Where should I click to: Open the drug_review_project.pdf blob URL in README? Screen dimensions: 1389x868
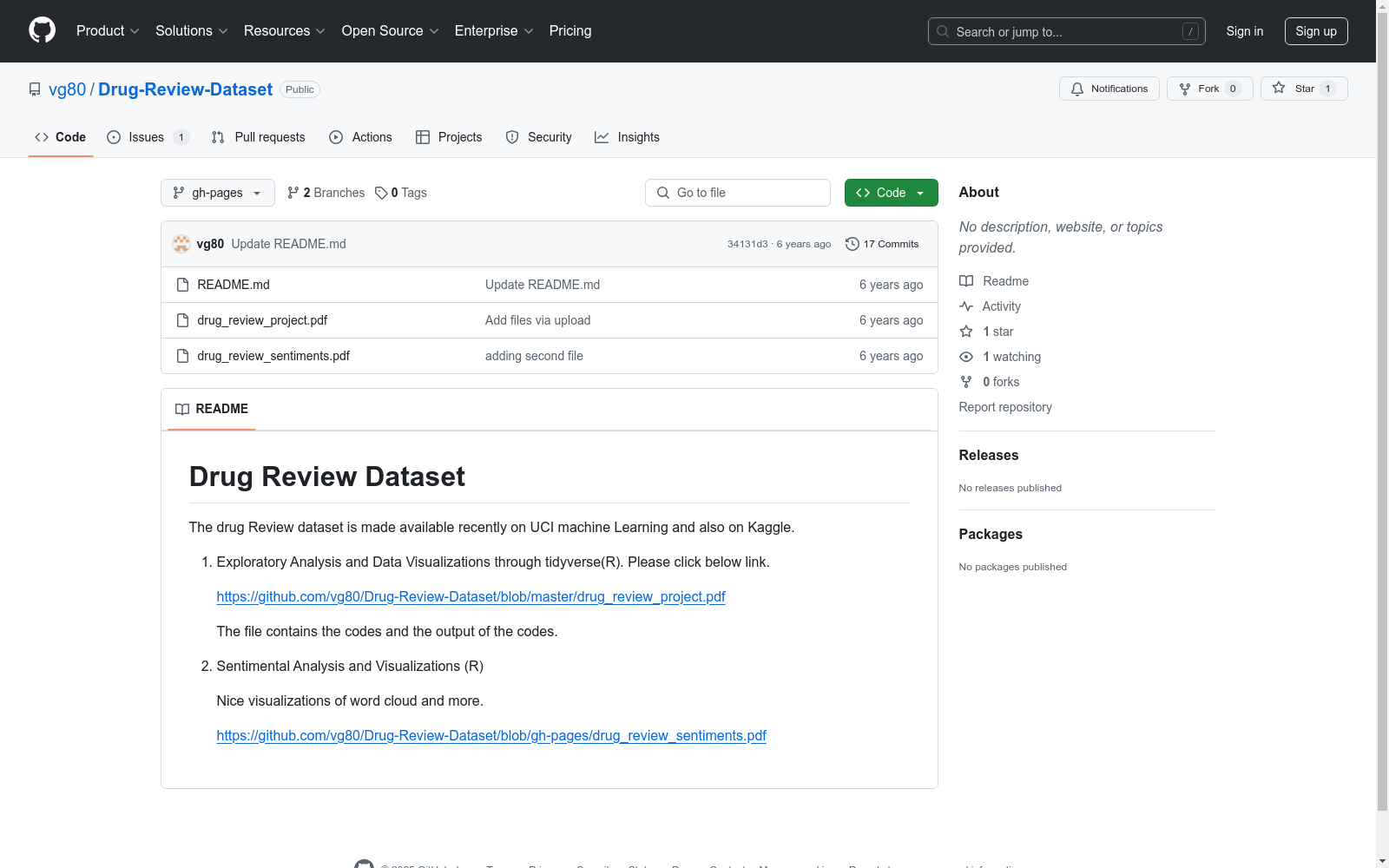click(471, 596)
